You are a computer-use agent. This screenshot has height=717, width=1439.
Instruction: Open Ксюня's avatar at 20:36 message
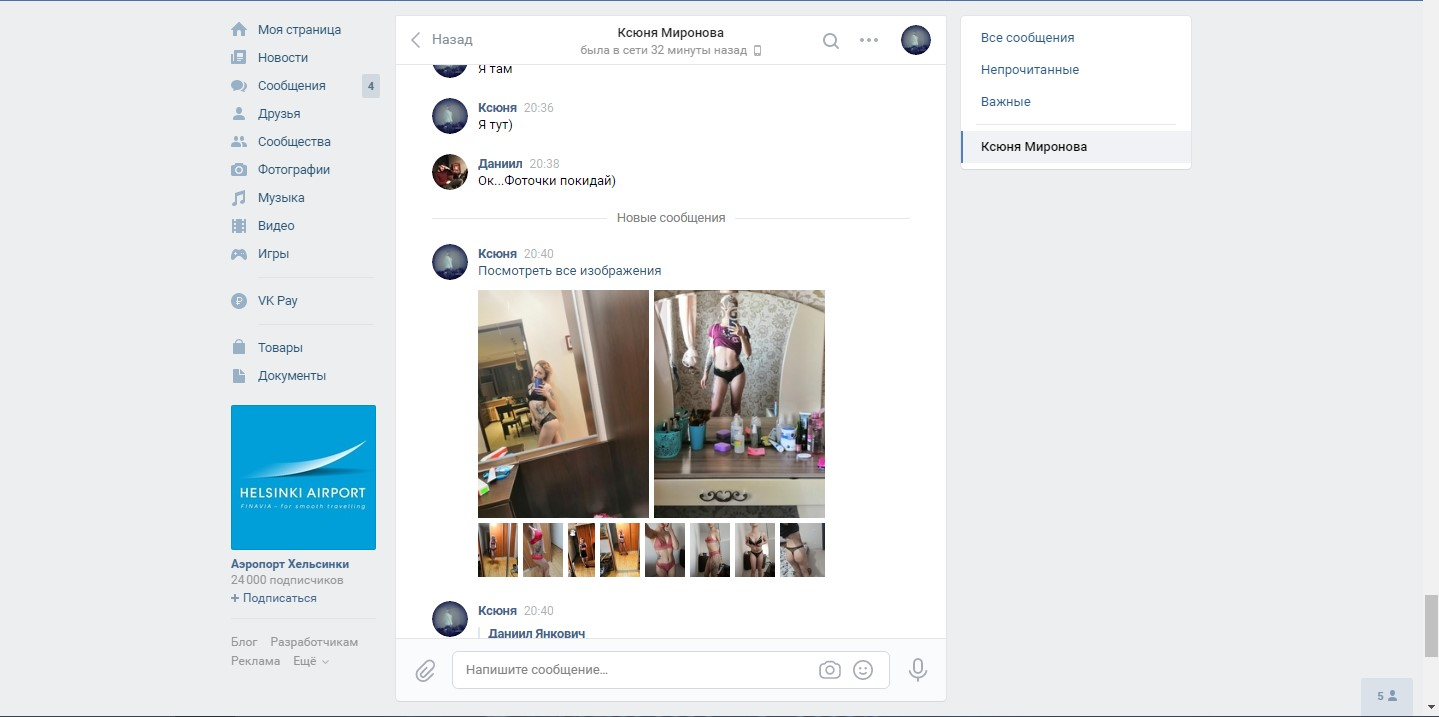coord(450,116)
